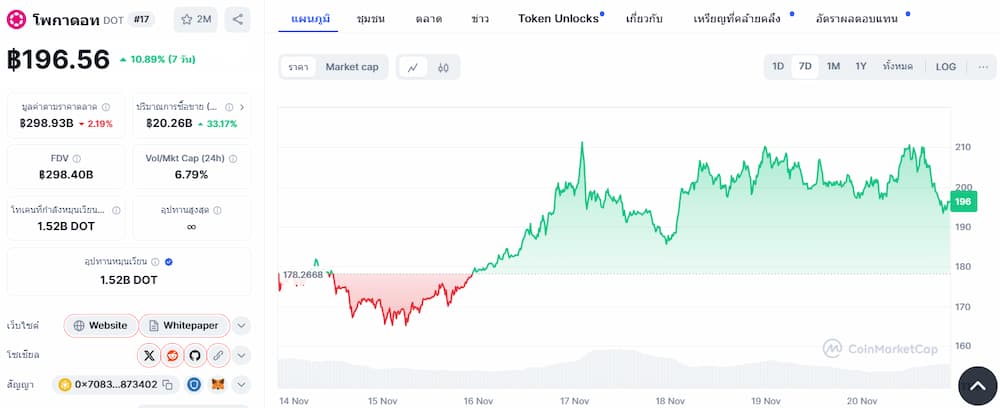The height and width of the screenshot is (408, 1000).
Task: Click the blue verified badge on อุปทานหมุนเวียน
Action: click(168, 261)
